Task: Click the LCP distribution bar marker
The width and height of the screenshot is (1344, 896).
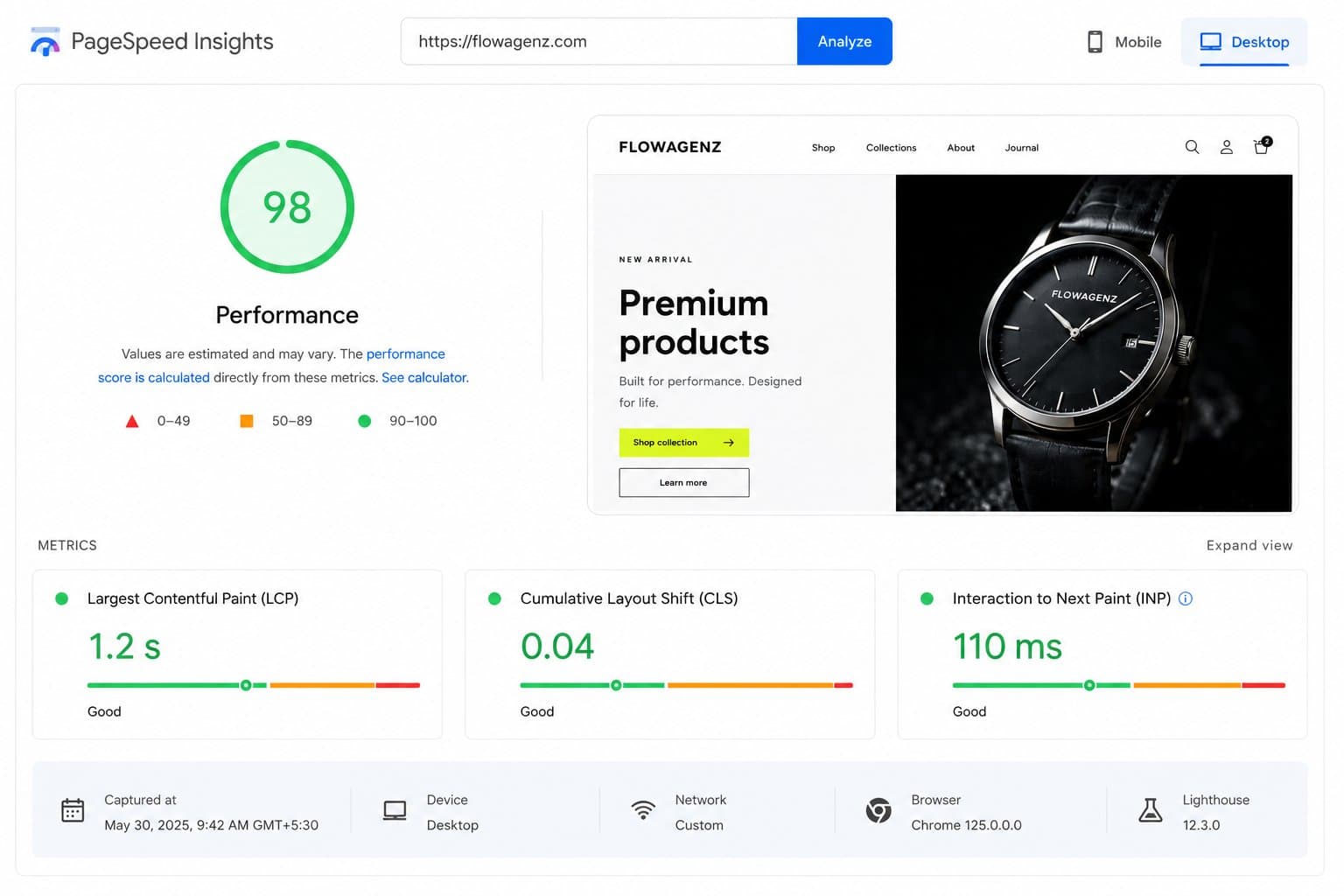Action: [246, 685]
